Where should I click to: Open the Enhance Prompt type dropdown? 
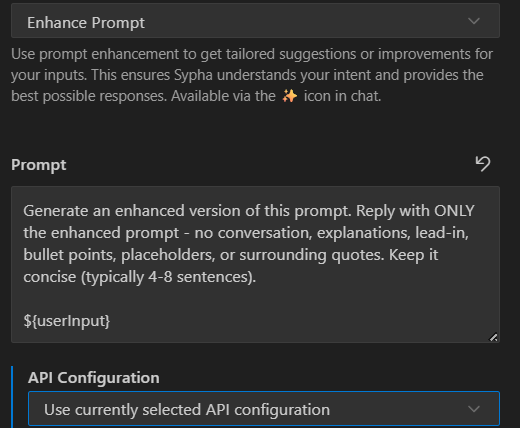255,21
